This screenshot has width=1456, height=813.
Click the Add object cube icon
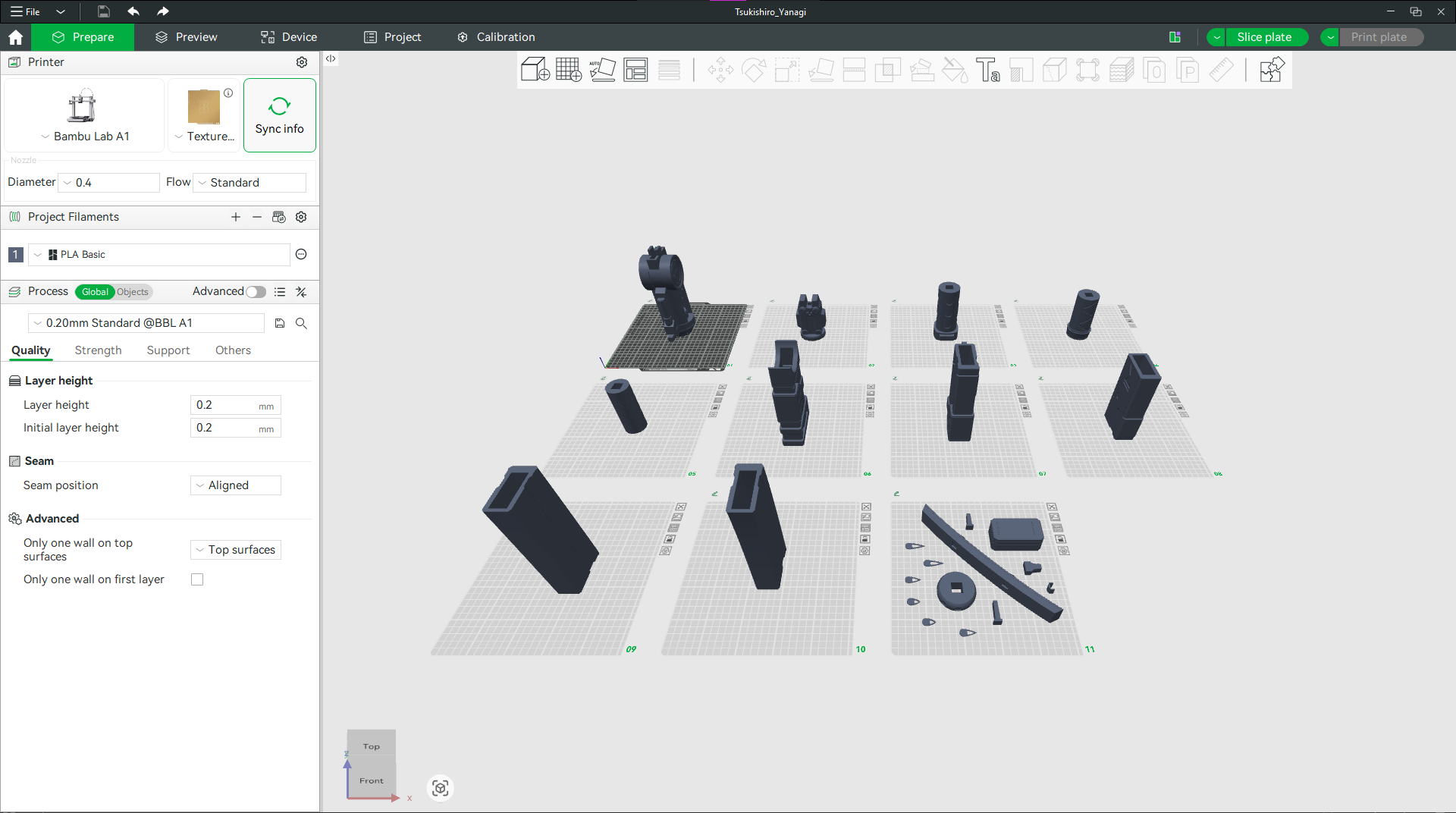(535, 70)
